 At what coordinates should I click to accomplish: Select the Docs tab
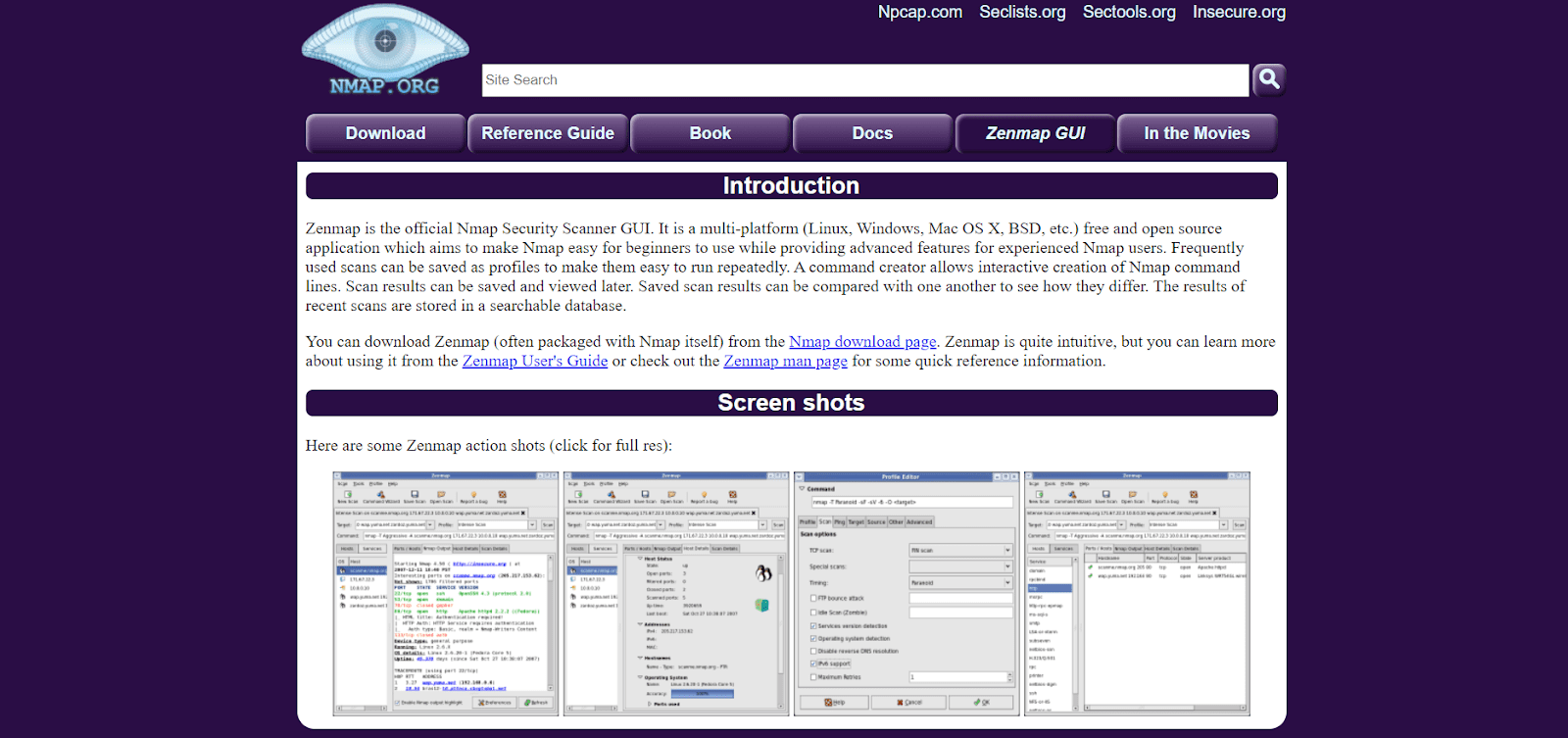872,133
